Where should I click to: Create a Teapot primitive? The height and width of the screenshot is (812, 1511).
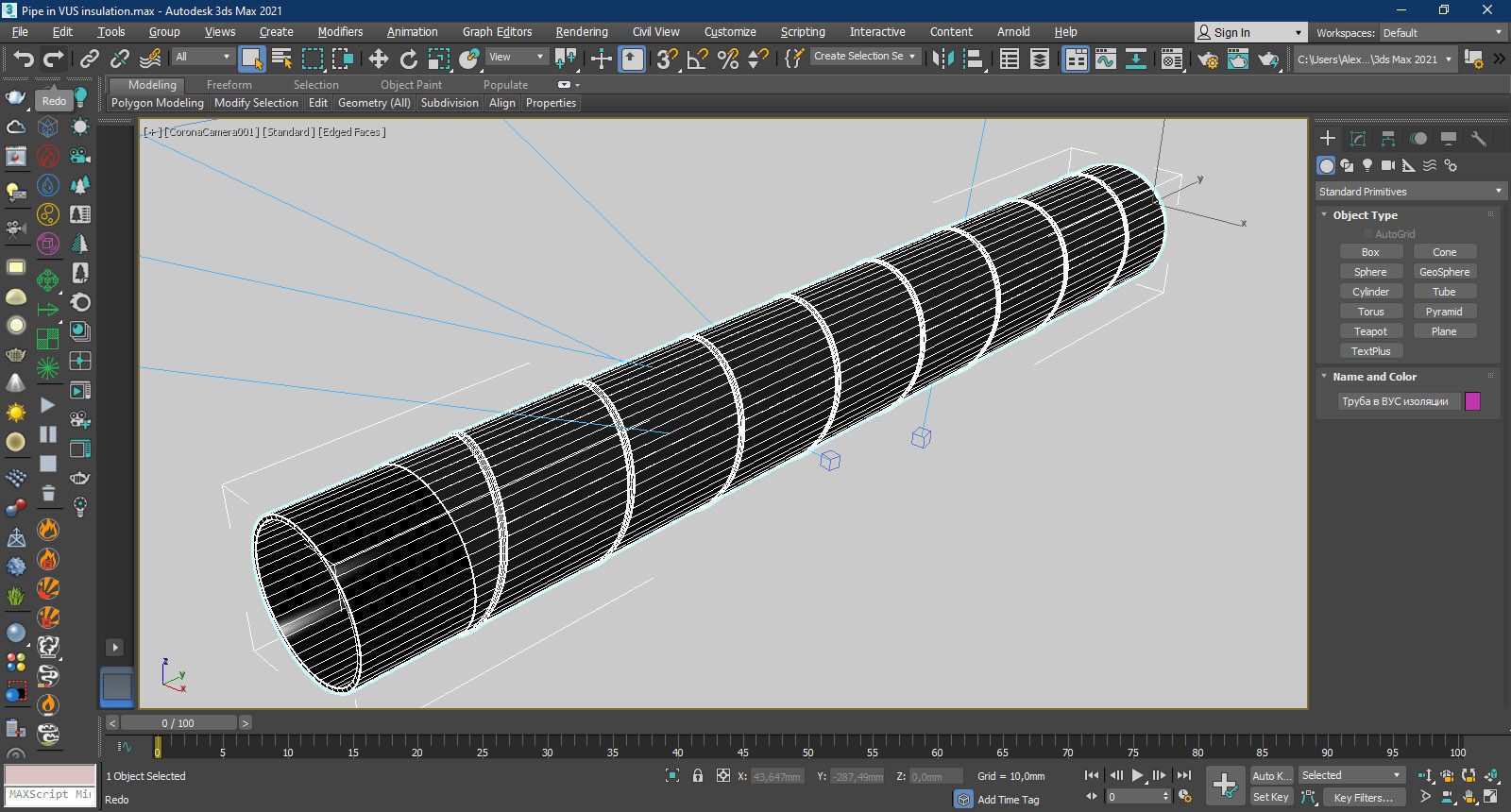coord(1370,331)
